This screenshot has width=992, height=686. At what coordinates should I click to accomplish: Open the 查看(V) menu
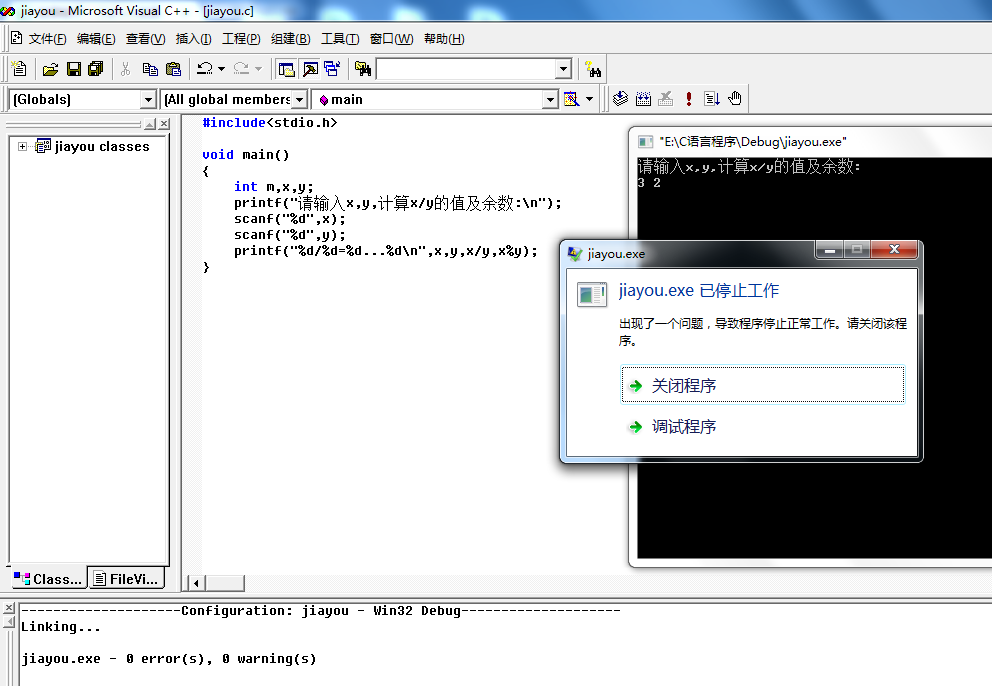click(146, 39)
